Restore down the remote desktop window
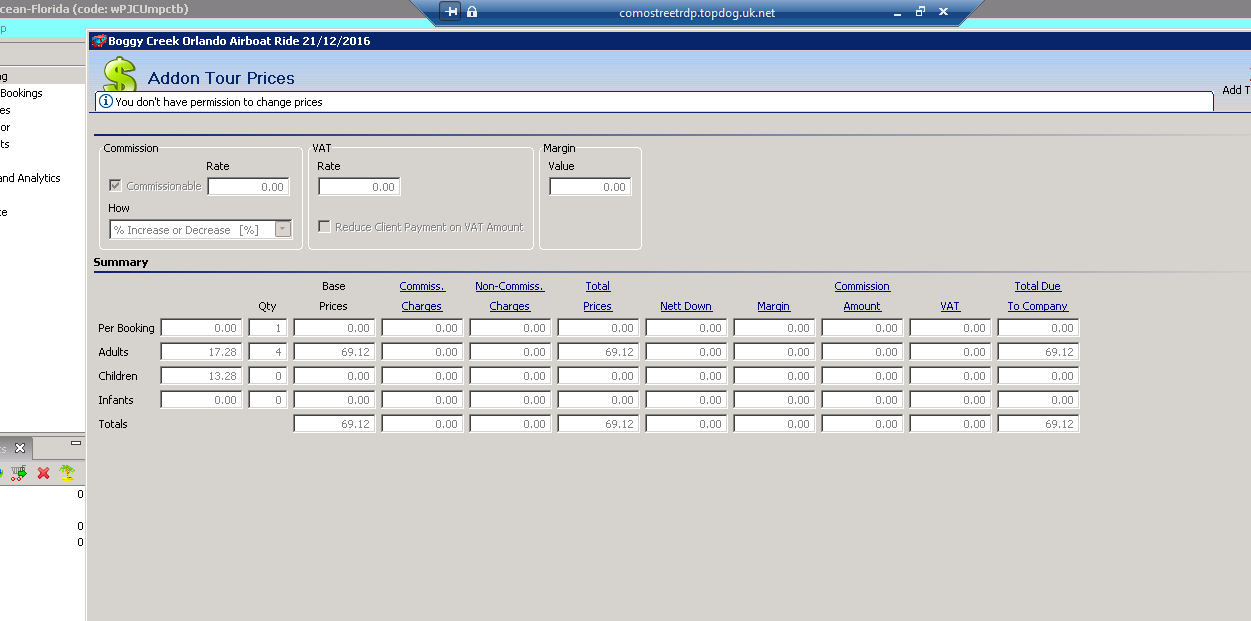 [920, 12]
